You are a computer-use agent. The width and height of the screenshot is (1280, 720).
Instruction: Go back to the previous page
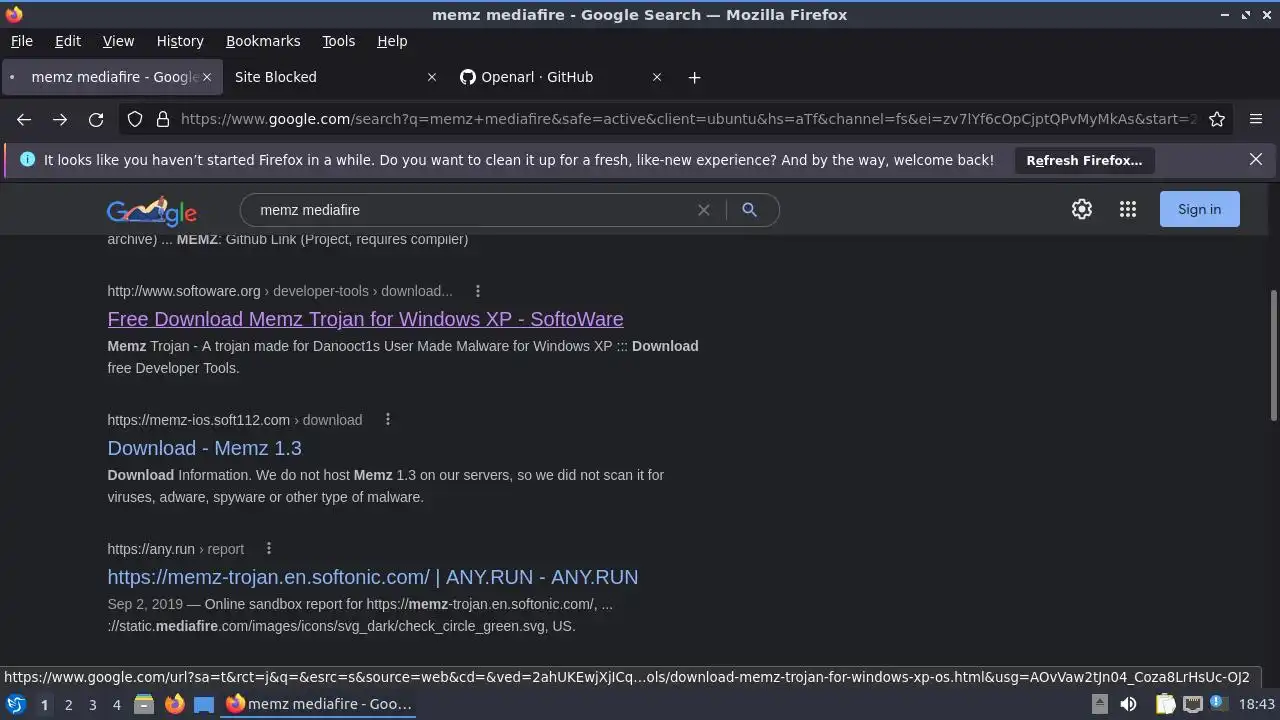tap(24, 119)
